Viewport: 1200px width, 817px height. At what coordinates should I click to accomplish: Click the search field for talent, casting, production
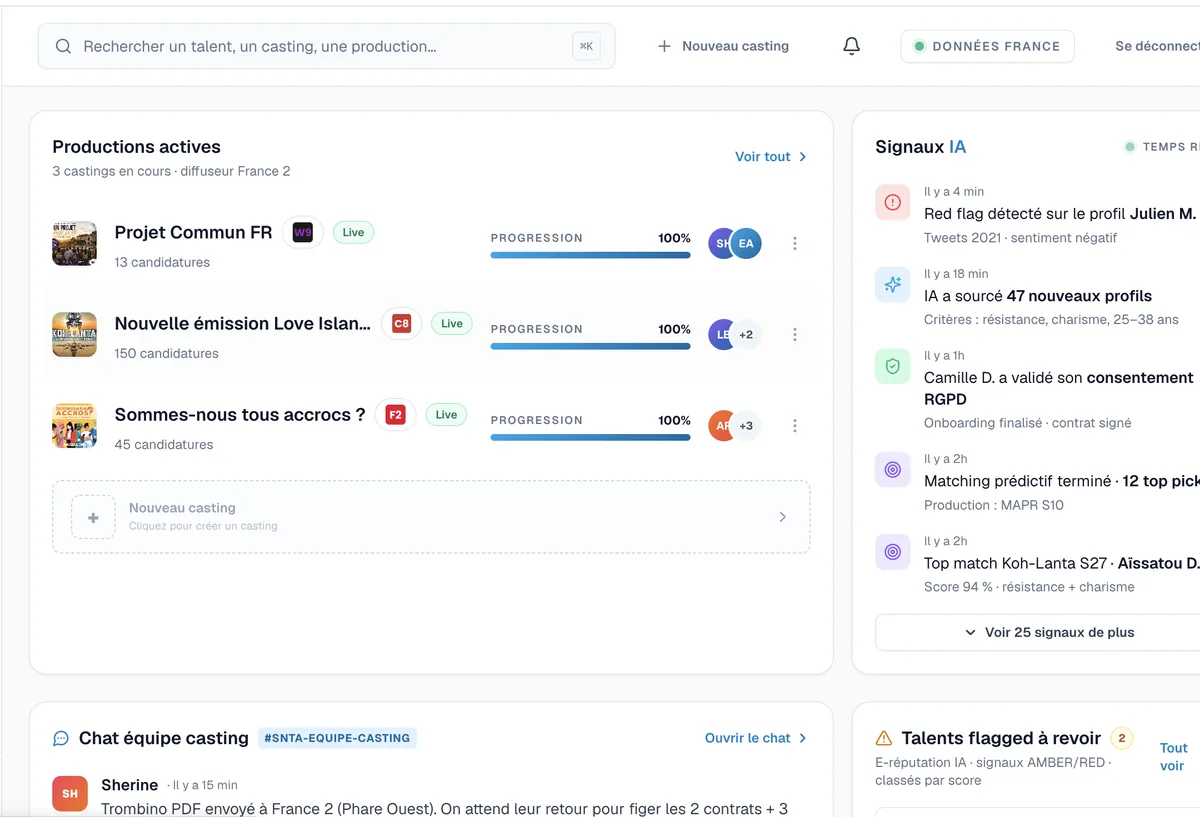click(326, 46)
